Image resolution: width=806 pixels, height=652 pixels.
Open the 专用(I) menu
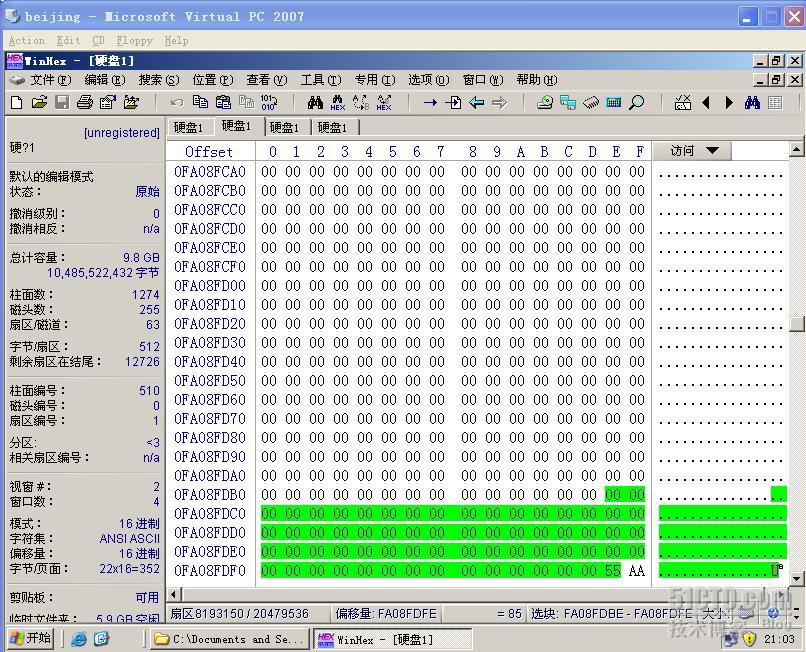tap(375, 80)
